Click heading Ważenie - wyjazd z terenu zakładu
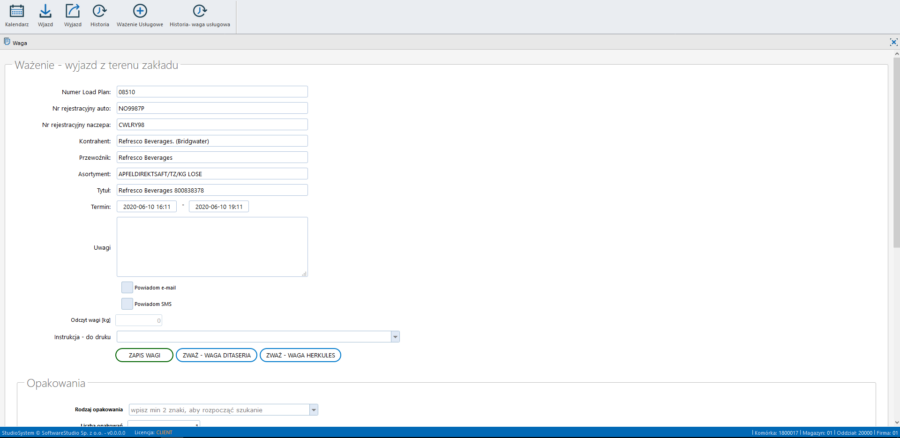The image size is (900, 438). [96, 65]
